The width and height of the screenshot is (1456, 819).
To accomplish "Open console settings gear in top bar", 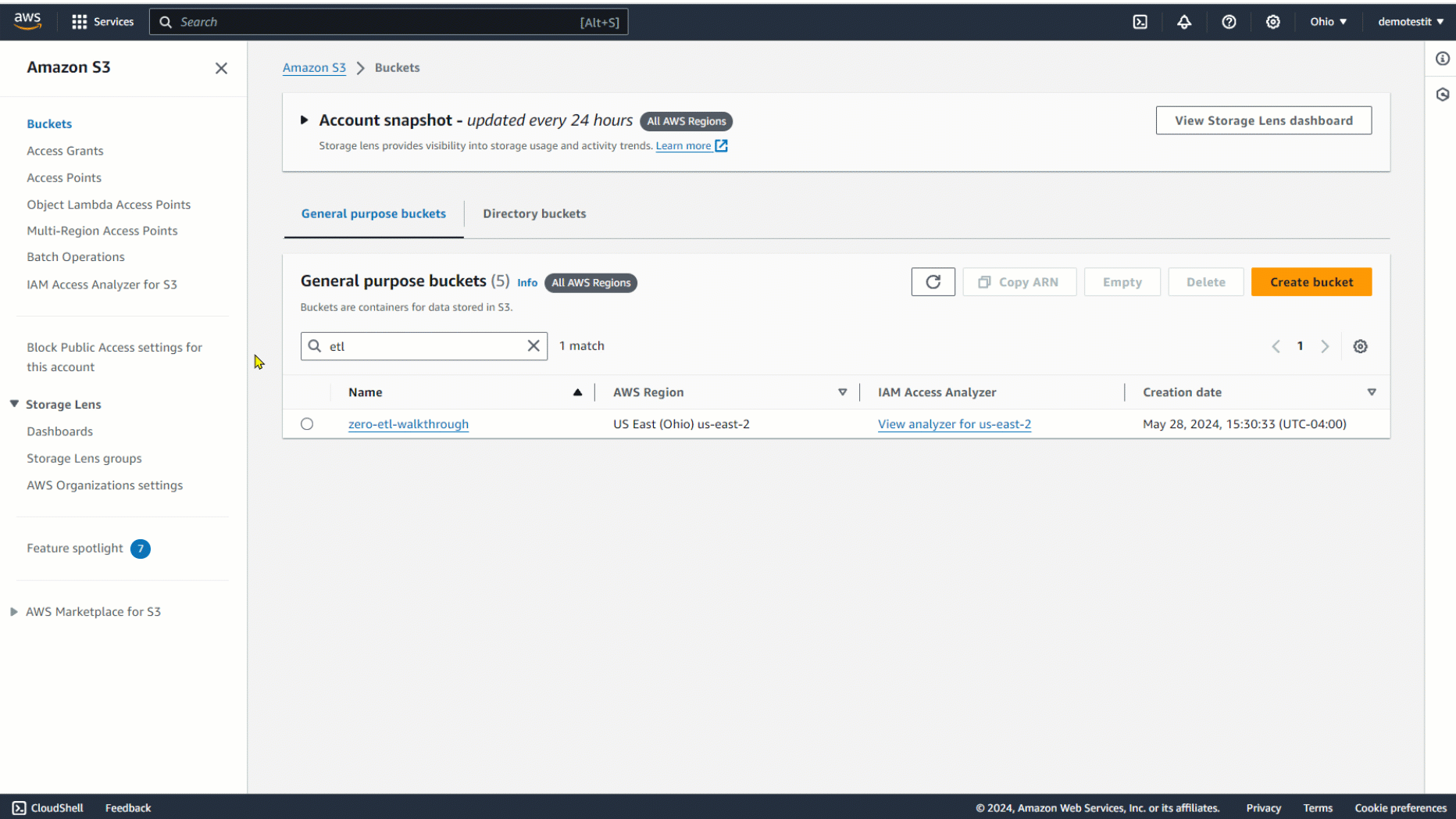I will point(1273,22).
